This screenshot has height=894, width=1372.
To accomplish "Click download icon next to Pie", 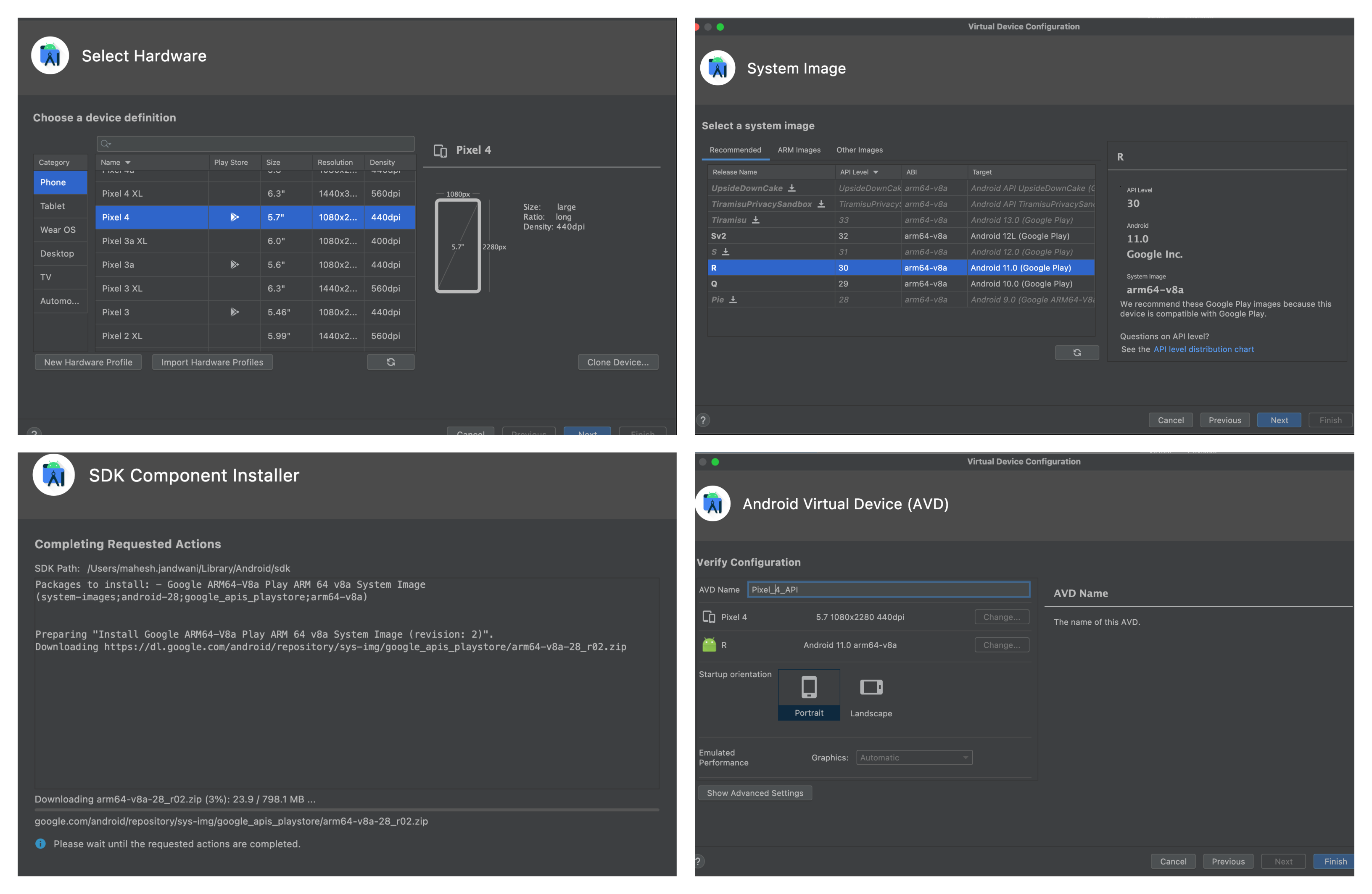I will (733, 300).
